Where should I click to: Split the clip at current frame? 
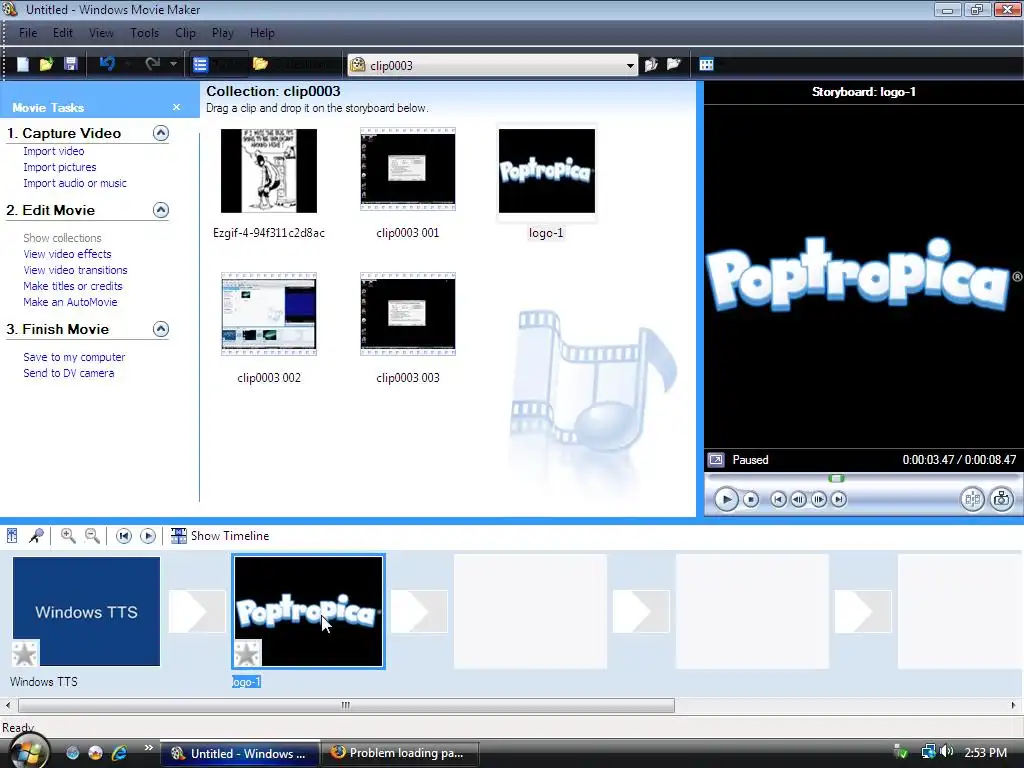pos(972,500)
